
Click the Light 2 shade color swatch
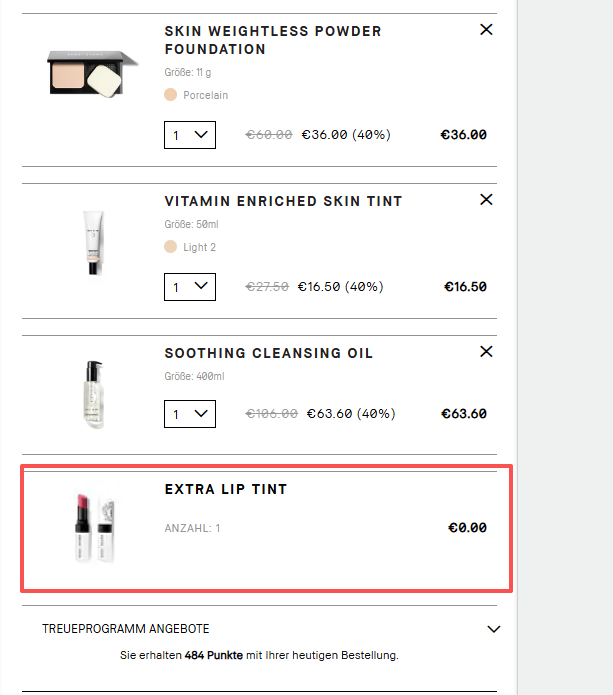point(170,247)
